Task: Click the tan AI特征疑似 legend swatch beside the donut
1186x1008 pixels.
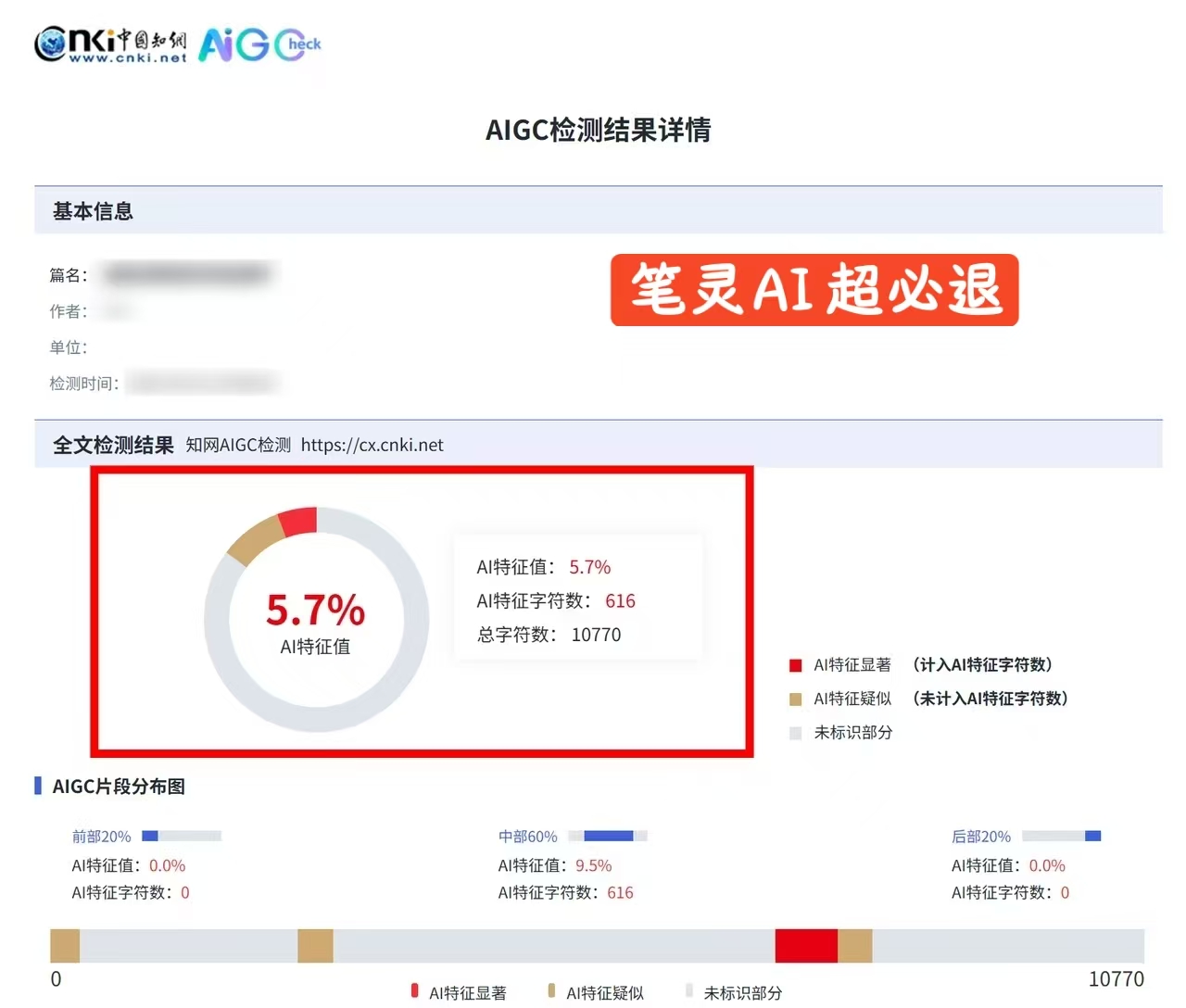Action: click(795, 699)
